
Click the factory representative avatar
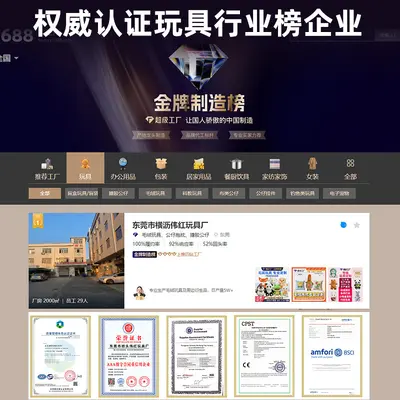tap(139, 293)
